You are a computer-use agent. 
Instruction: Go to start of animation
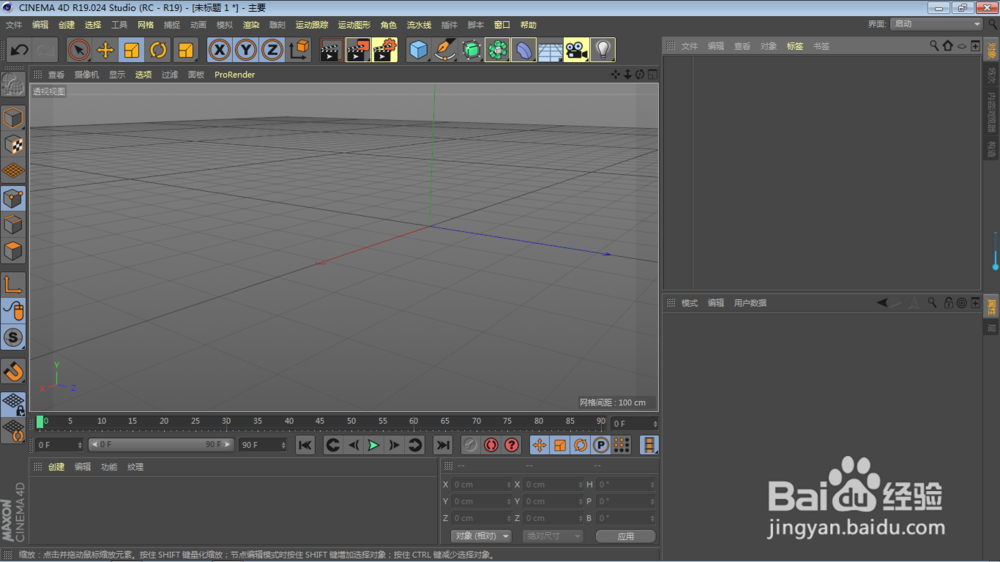pos(305,445)
